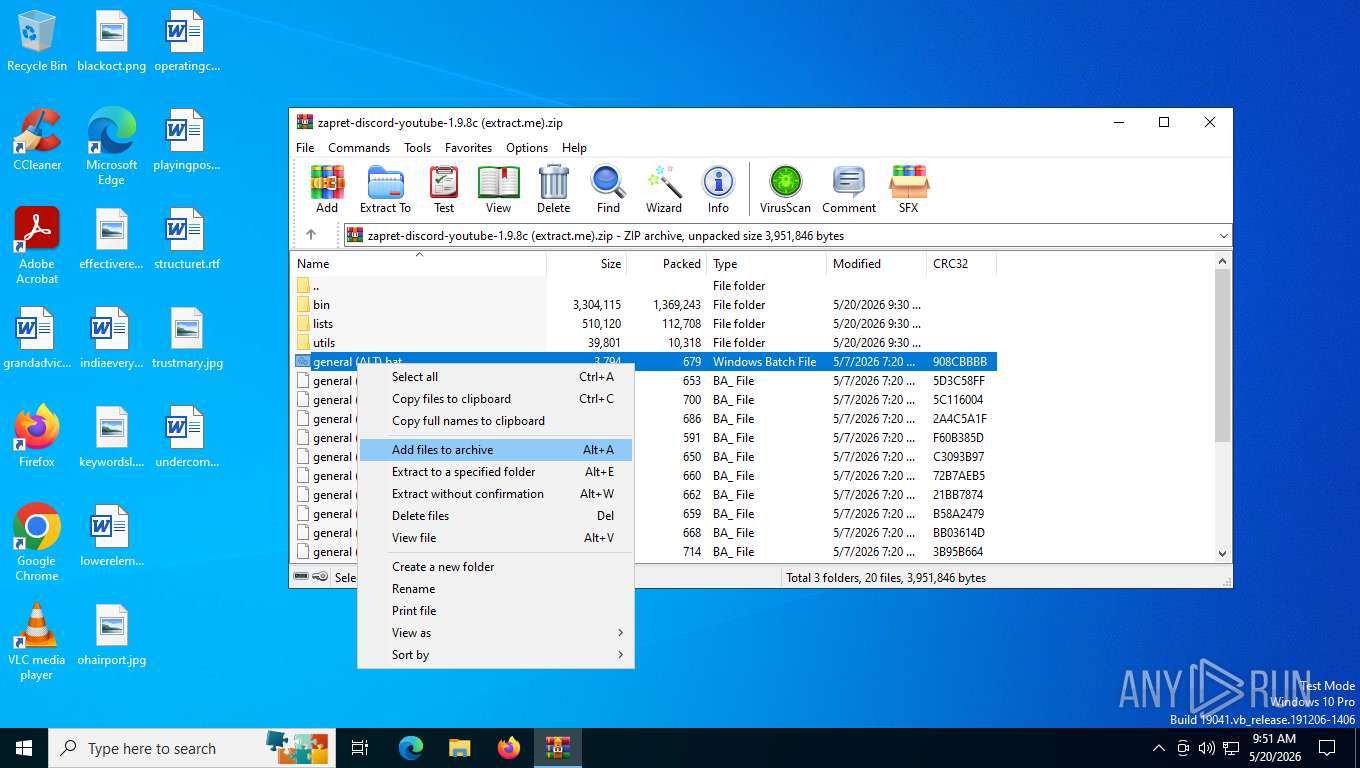This screenshot has height=768, width=1360.
Task: Choose Rename in context menu
Action: [x=496, y=589]
